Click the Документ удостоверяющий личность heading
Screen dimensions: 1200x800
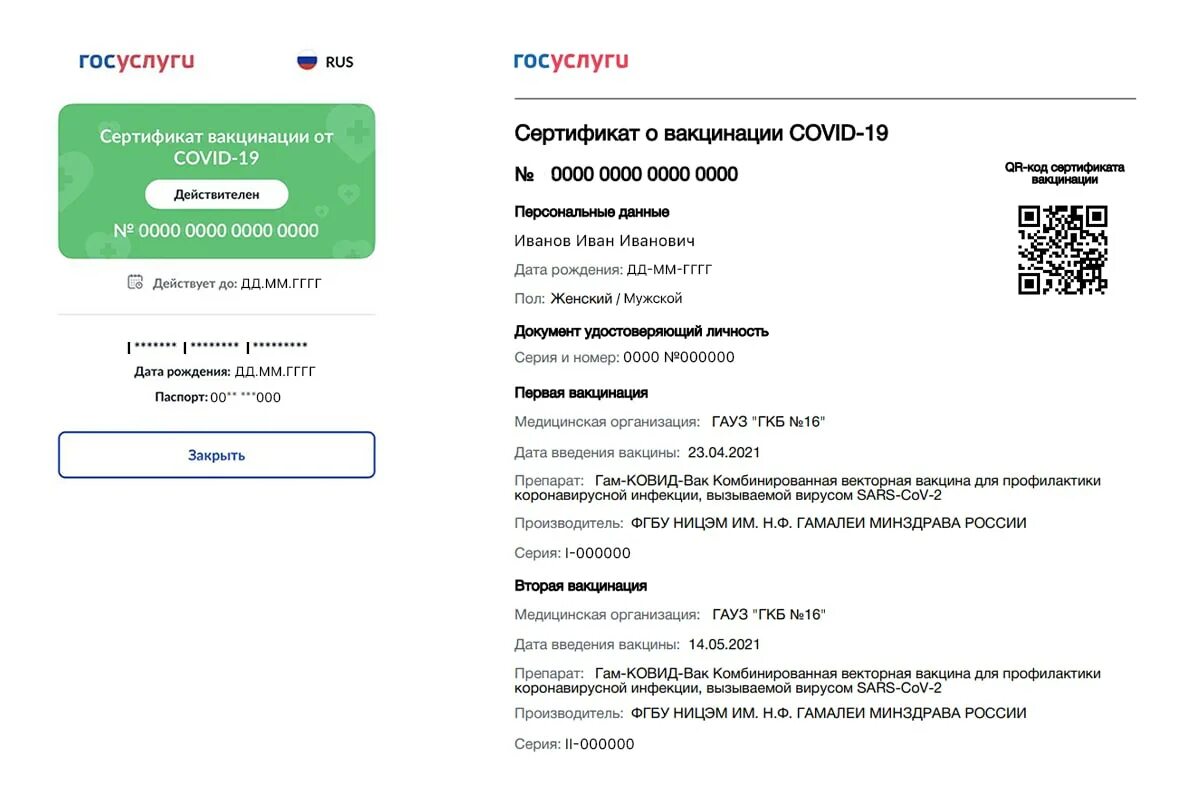coord(641,331)
